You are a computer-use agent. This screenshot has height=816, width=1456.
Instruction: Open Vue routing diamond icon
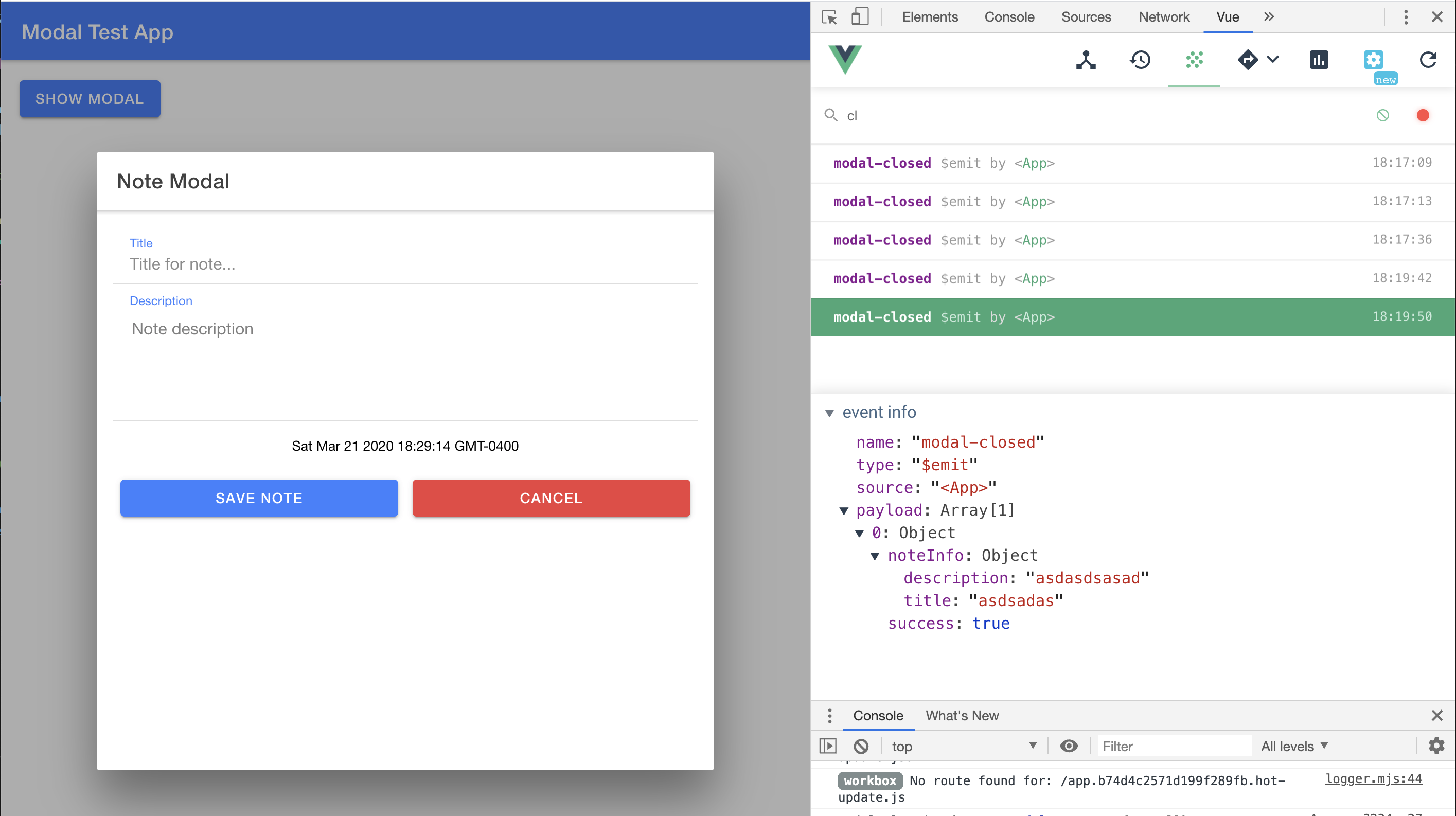pos(1248,59)
